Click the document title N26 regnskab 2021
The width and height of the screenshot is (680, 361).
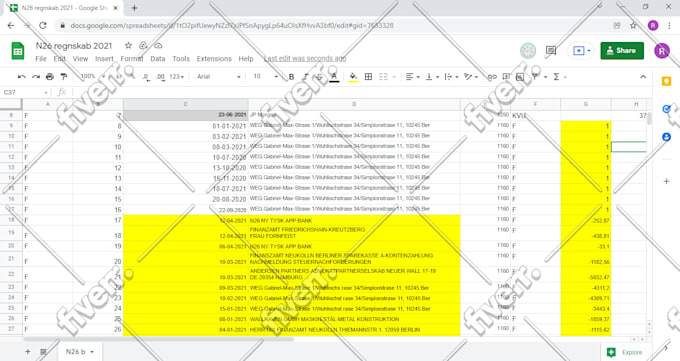(74, 46)
